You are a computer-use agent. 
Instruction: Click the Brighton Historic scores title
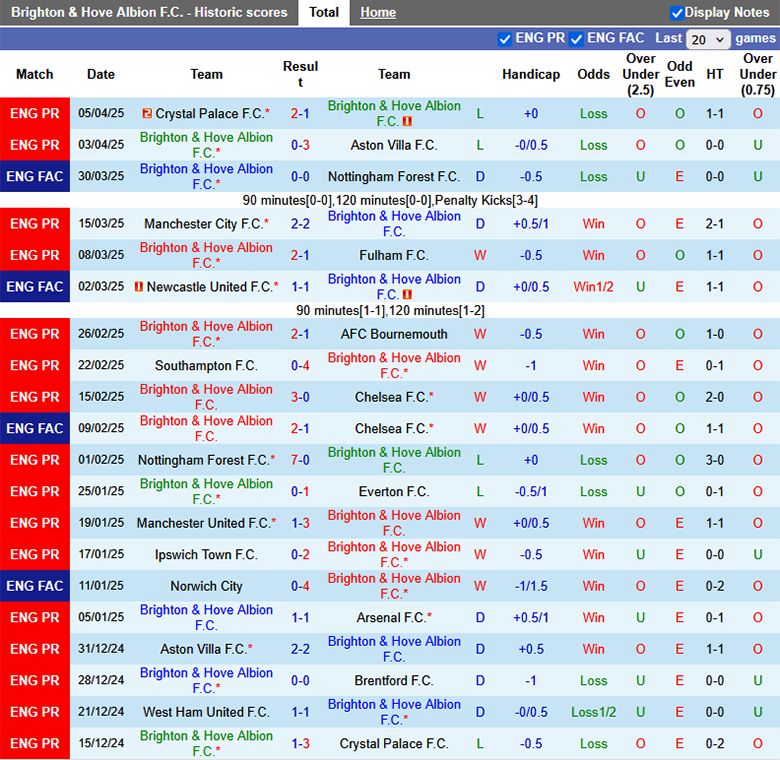click(x=149, y=12)
